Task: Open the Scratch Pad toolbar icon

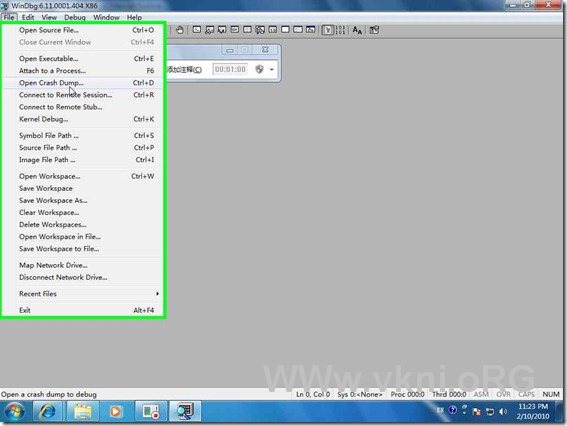Action: point(285,30)
